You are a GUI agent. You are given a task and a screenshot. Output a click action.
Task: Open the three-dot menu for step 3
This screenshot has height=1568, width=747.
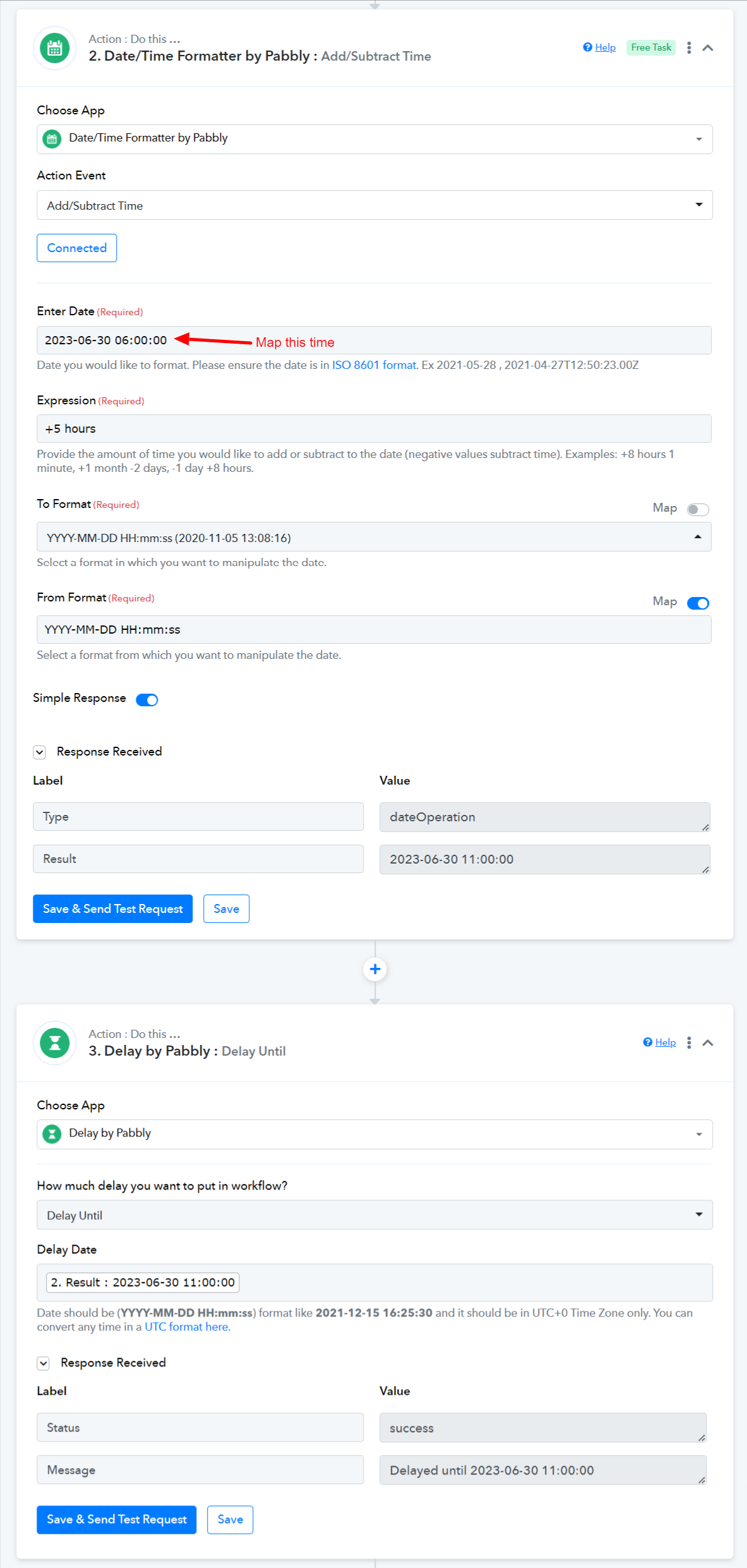pyautogui.click(x=689, y=1043)
